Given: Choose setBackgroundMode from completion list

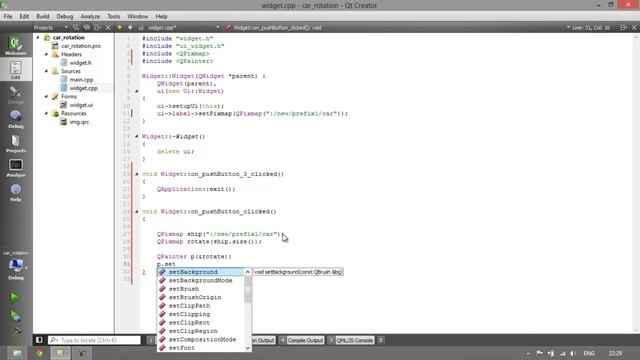Looking at the screenshot, I should pos(201,280).
